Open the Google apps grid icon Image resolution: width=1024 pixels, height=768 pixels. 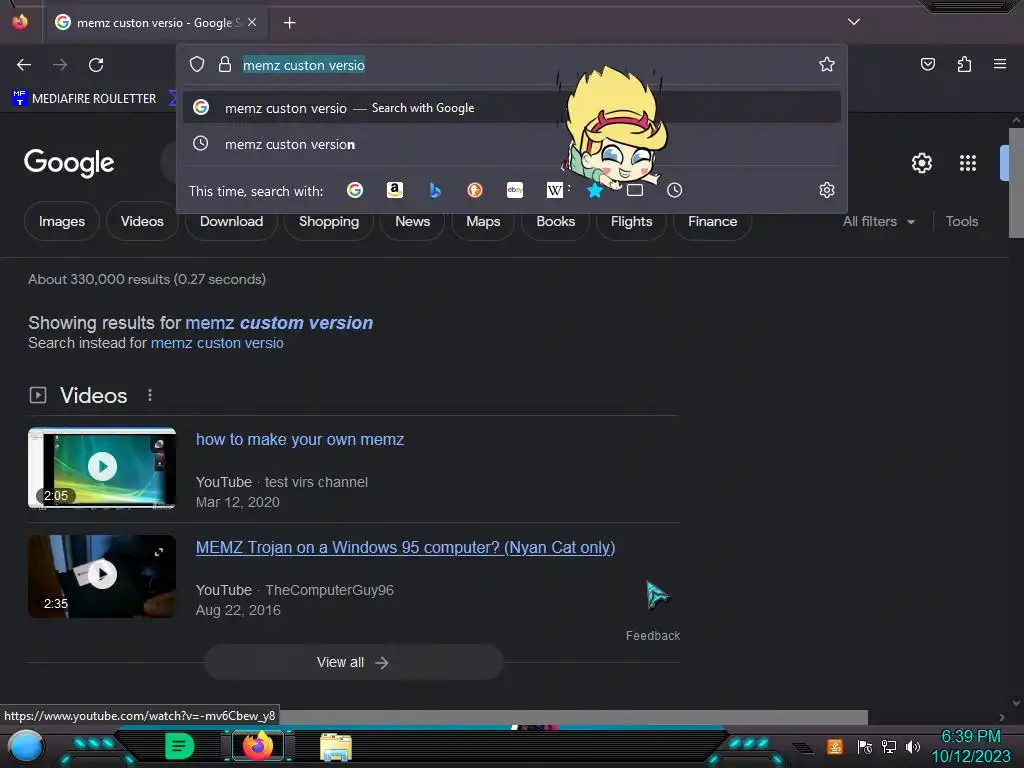click(x=968, y=163)
